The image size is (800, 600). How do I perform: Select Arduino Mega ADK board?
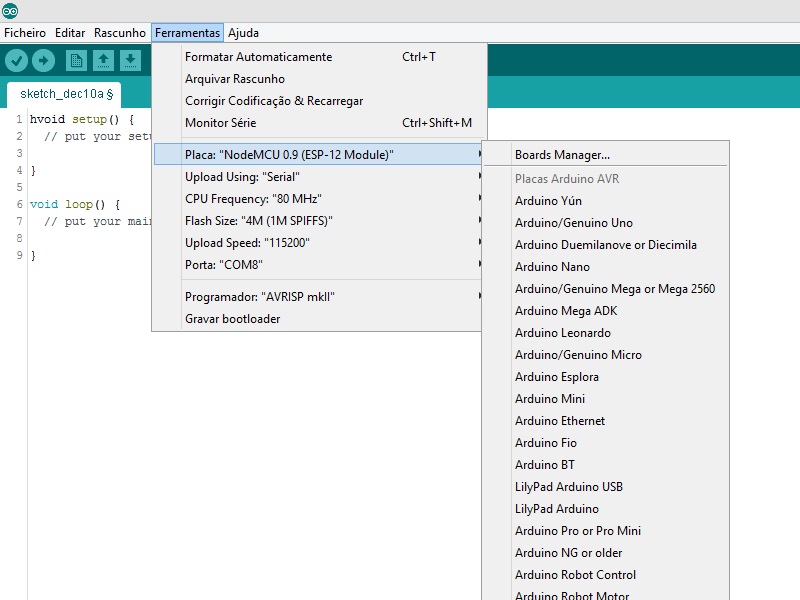pos(606,310)
